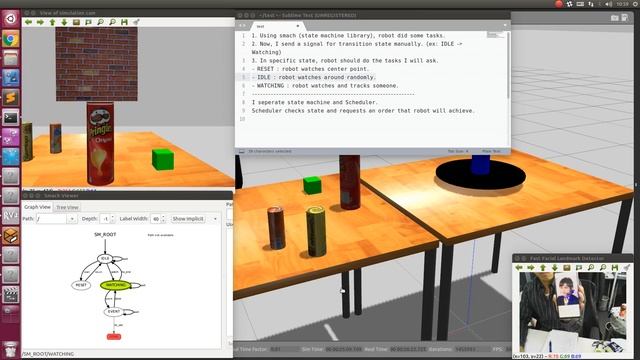Launch Chrome from the dock

pyautogui.click(x=11, y=39)
